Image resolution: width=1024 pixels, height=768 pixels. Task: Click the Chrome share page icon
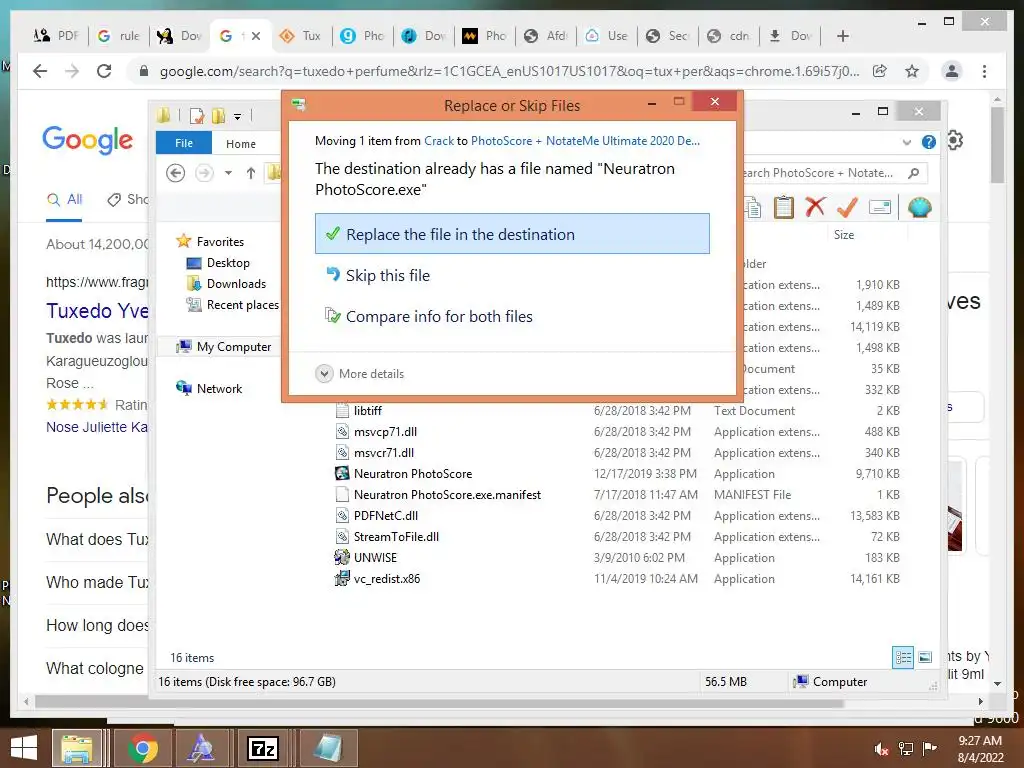click(880, 71)
